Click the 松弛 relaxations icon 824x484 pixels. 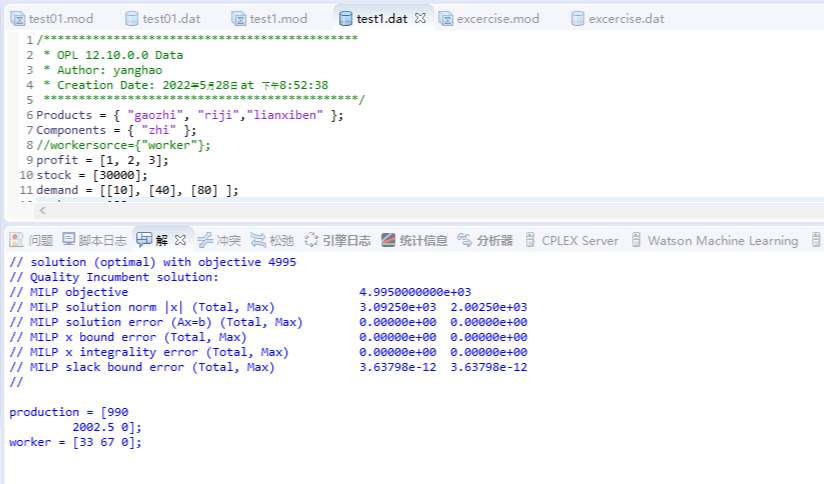[x=258, y=240]
